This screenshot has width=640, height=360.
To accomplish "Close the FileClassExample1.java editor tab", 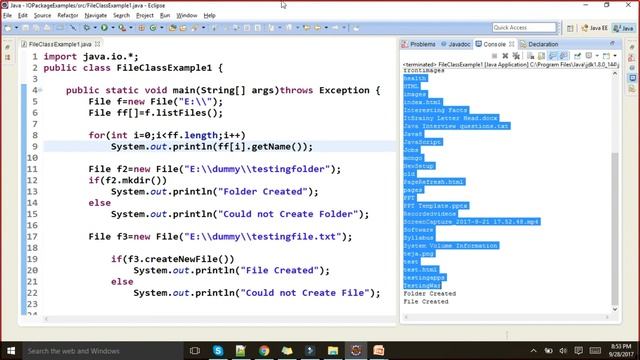I will 98,44.
